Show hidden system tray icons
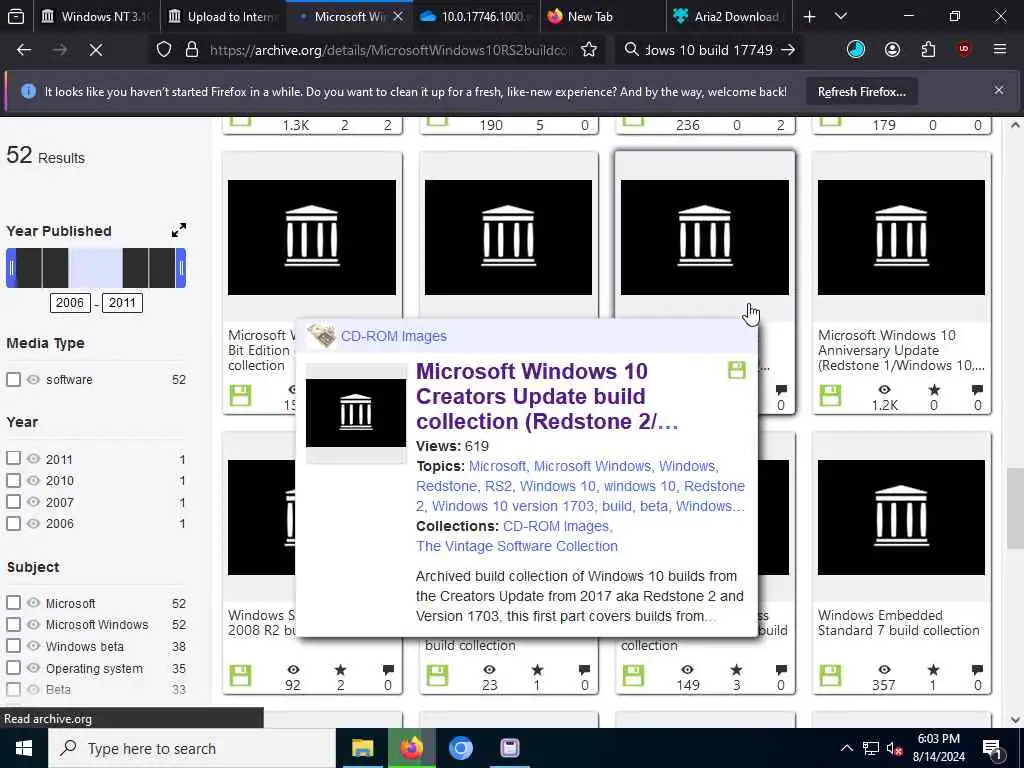1024x768 pixels. coord(846,748)
